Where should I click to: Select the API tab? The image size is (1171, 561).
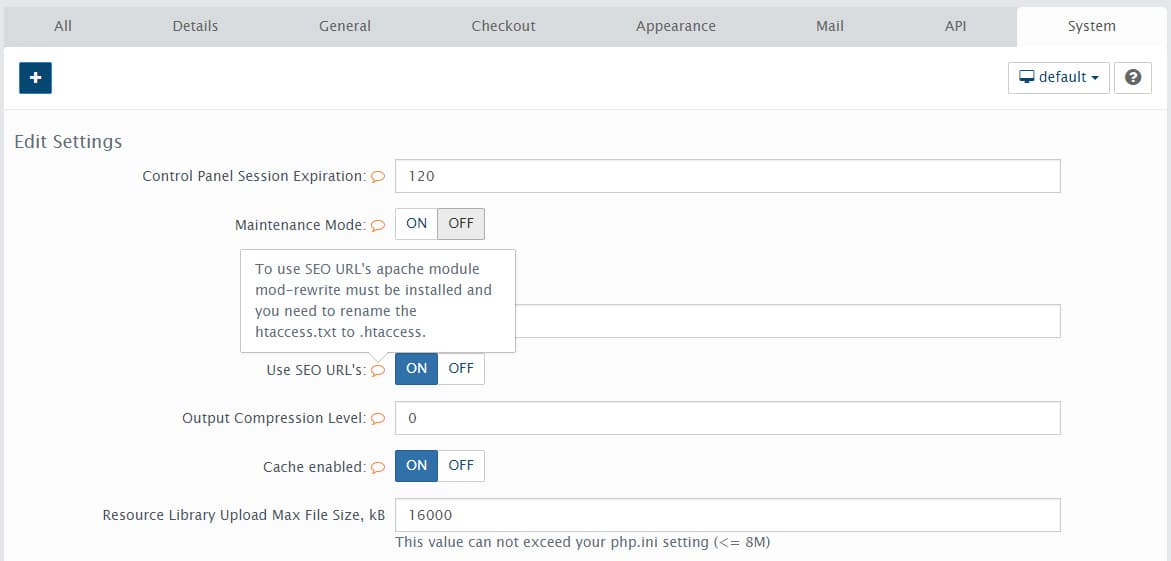[x=955, y=26]
